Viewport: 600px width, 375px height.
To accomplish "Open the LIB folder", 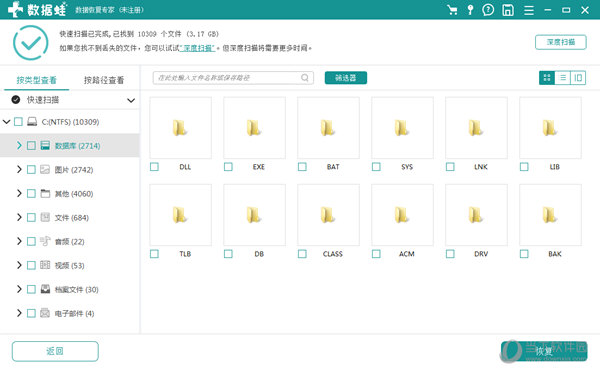I will 550,128.
